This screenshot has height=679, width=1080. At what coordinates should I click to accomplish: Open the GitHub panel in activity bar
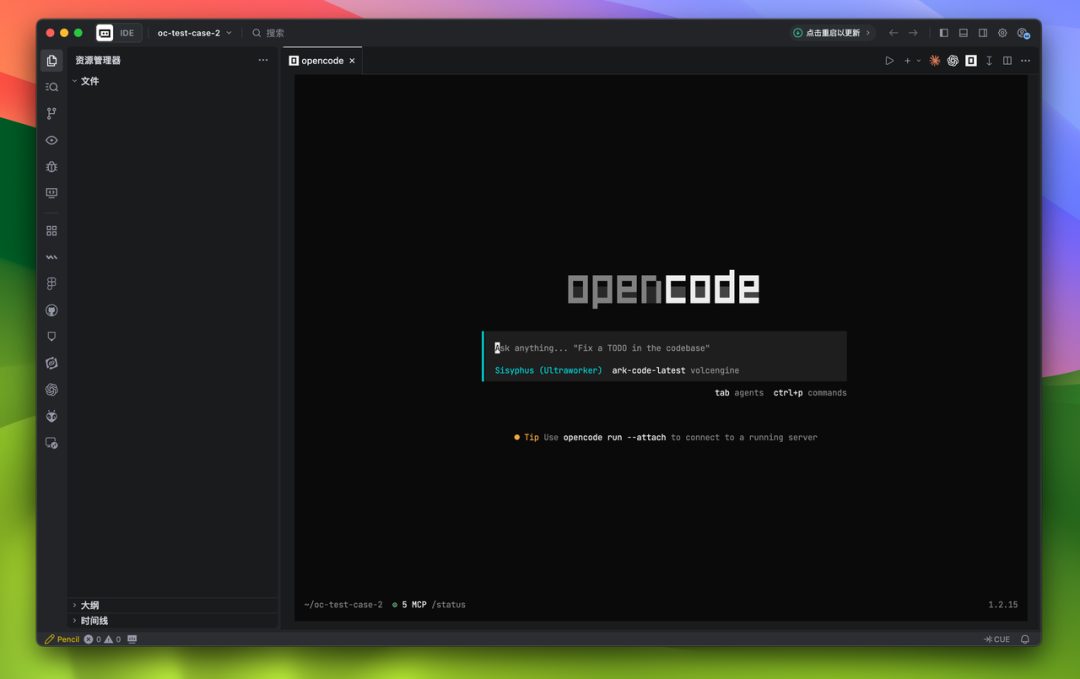pos(52,311)
